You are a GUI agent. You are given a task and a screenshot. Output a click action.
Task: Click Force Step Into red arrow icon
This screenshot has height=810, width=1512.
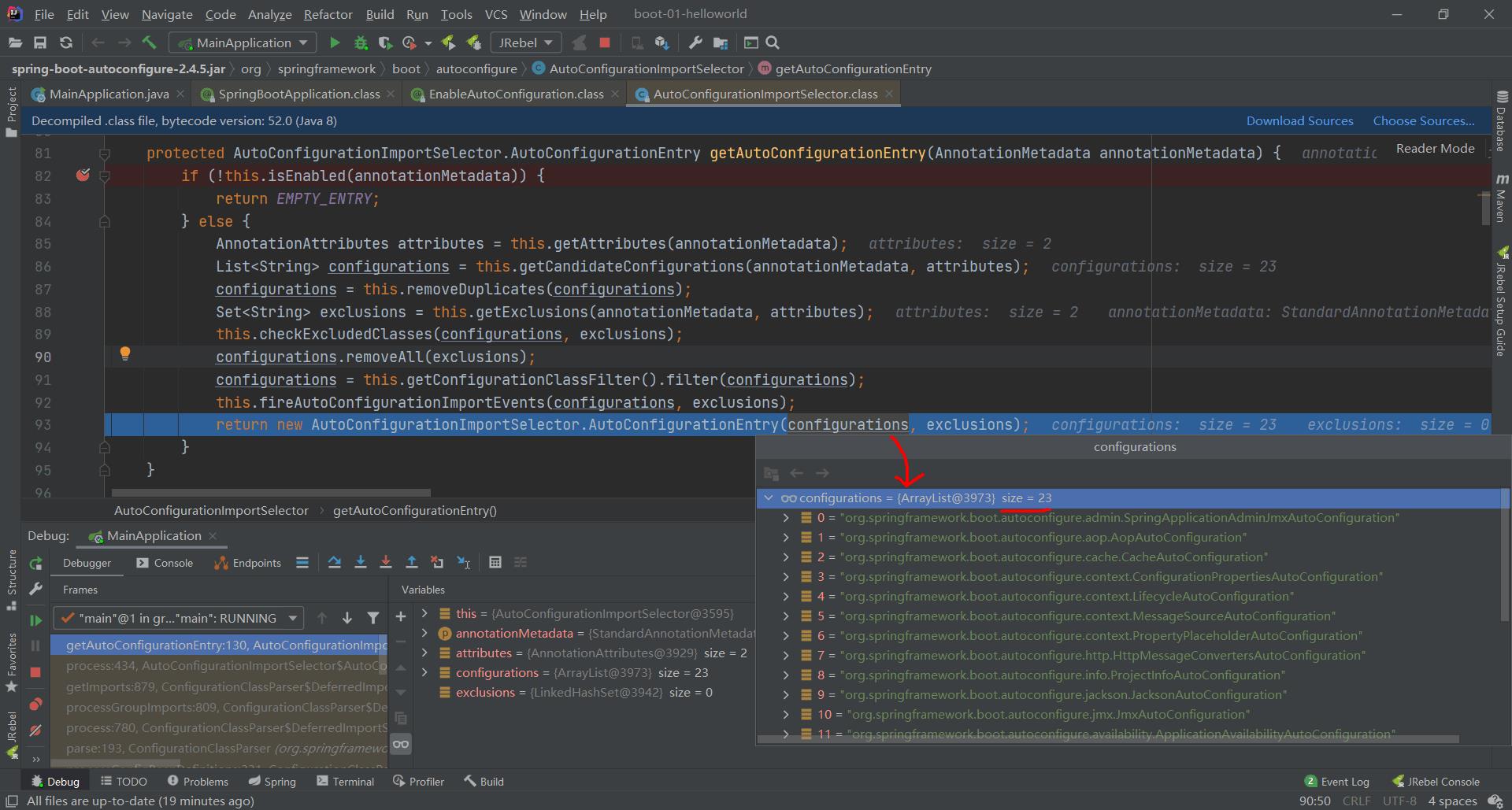click(x=386, y=562)
